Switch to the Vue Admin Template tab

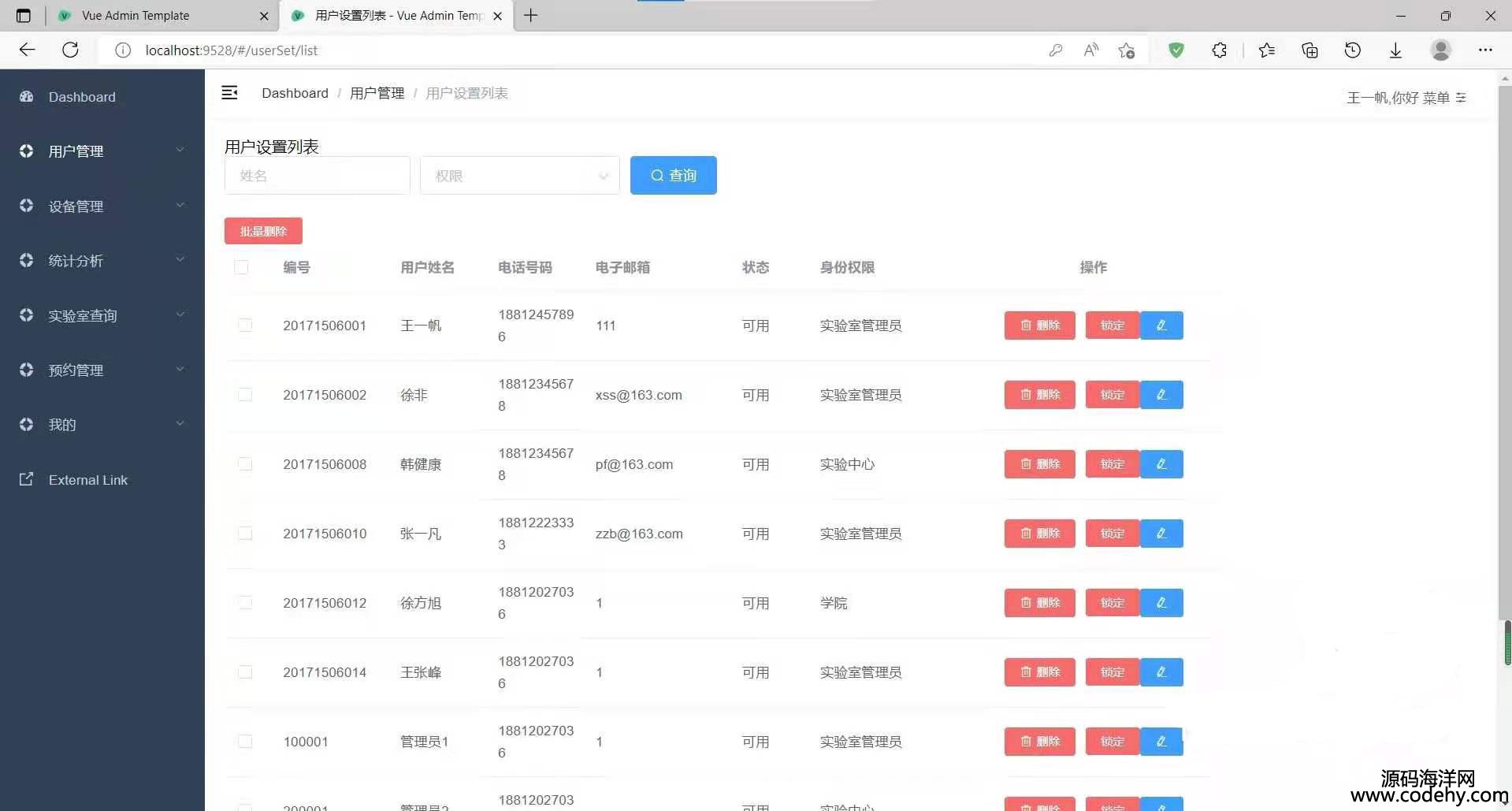136,16
